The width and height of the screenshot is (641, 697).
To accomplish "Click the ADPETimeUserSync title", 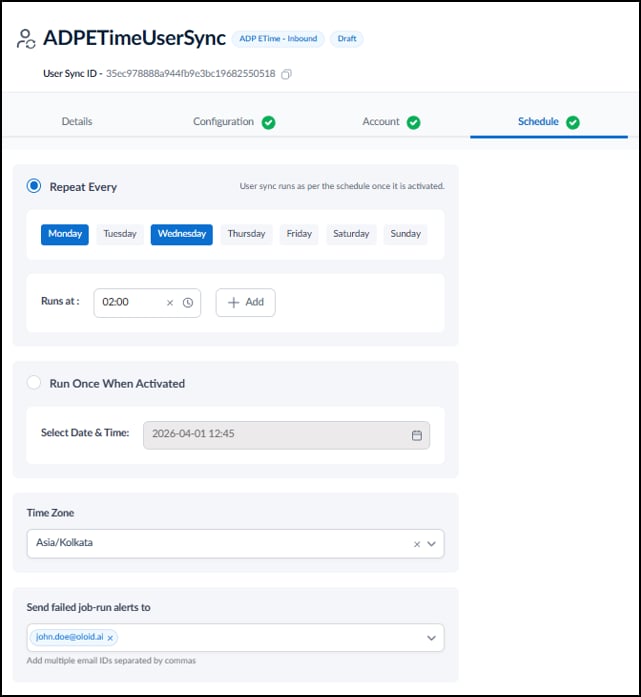I will [x=134, y=38].
